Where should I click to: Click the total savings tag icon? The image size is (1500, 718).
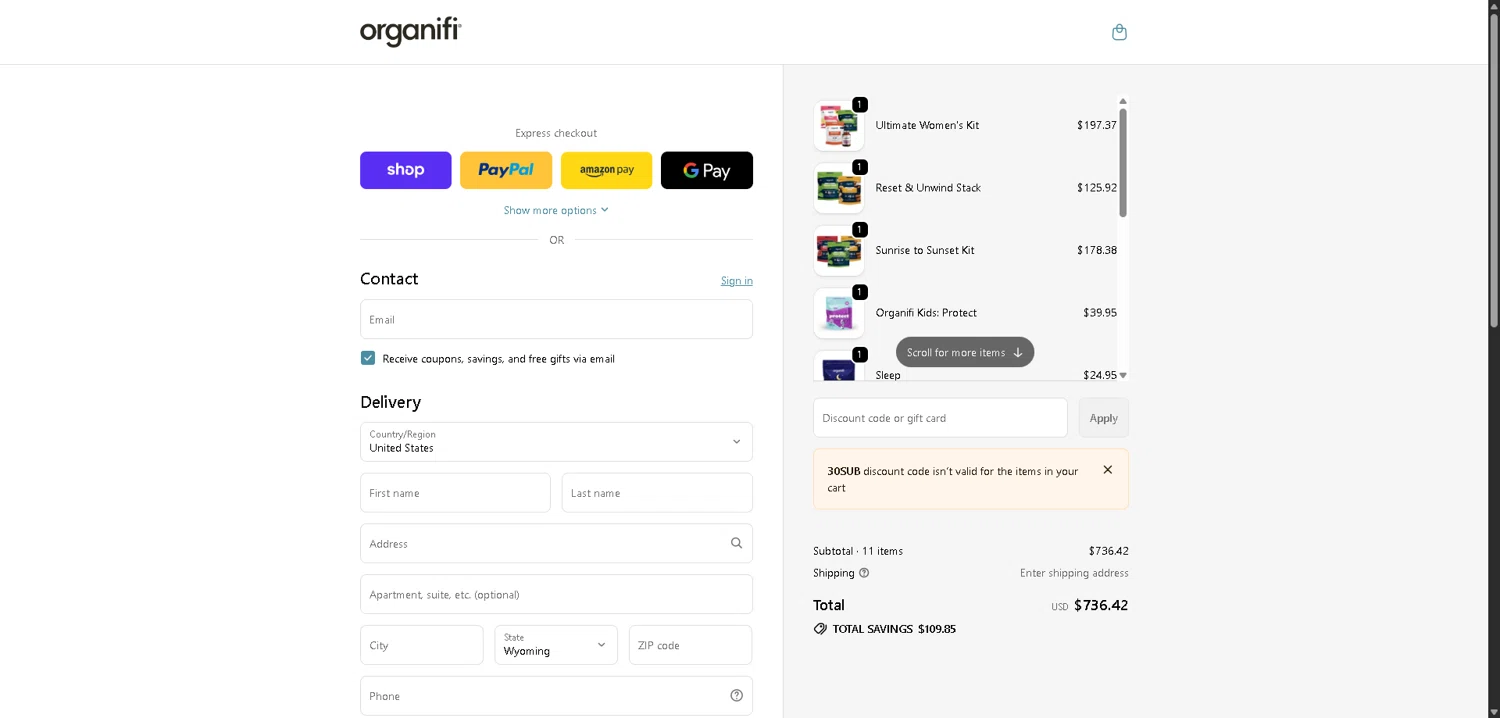point(820,629)
